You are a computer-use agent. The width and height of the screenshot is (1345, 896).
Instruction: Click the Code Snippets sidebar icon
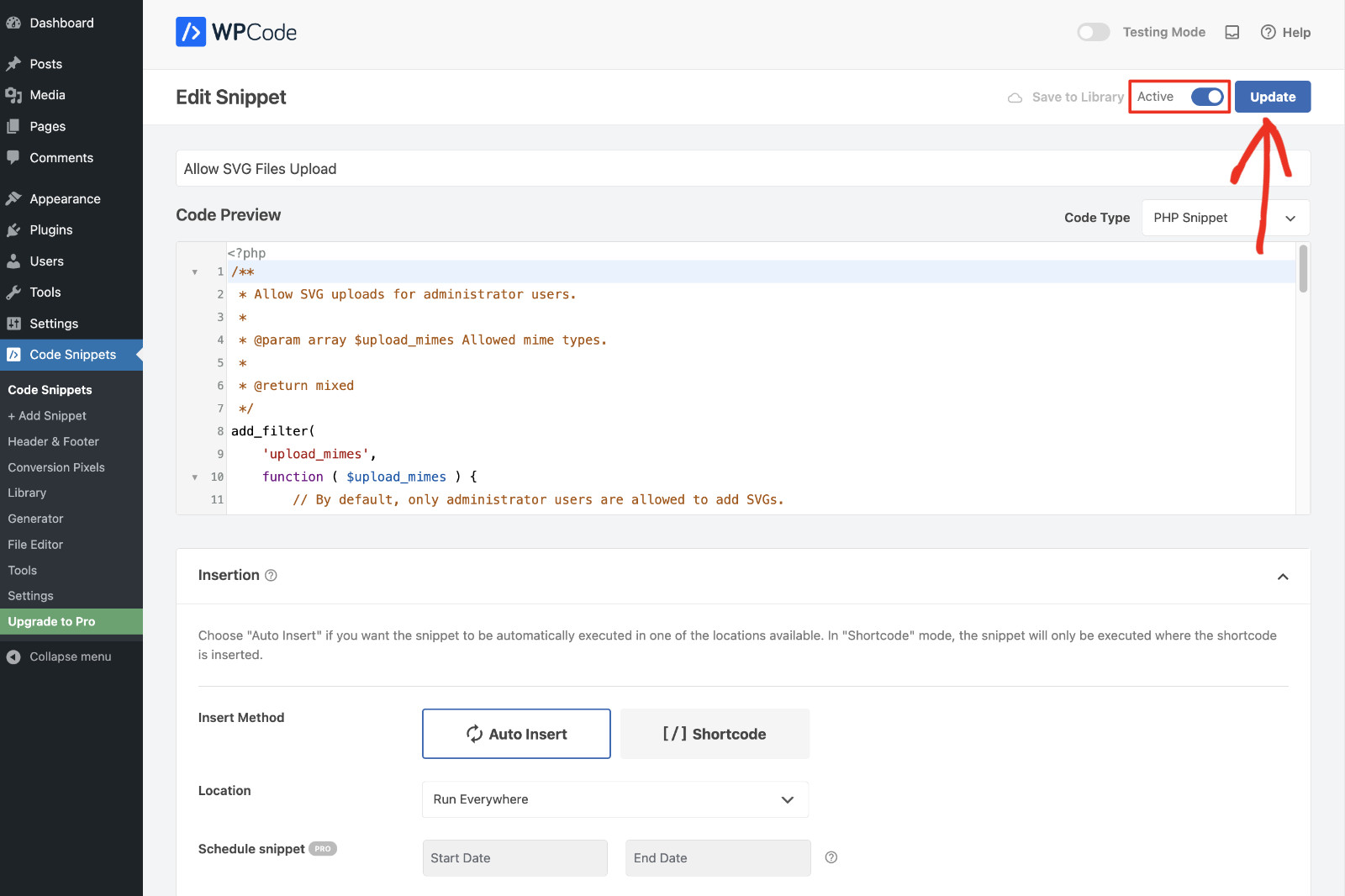pyautogui.click(x=14, y=354)
